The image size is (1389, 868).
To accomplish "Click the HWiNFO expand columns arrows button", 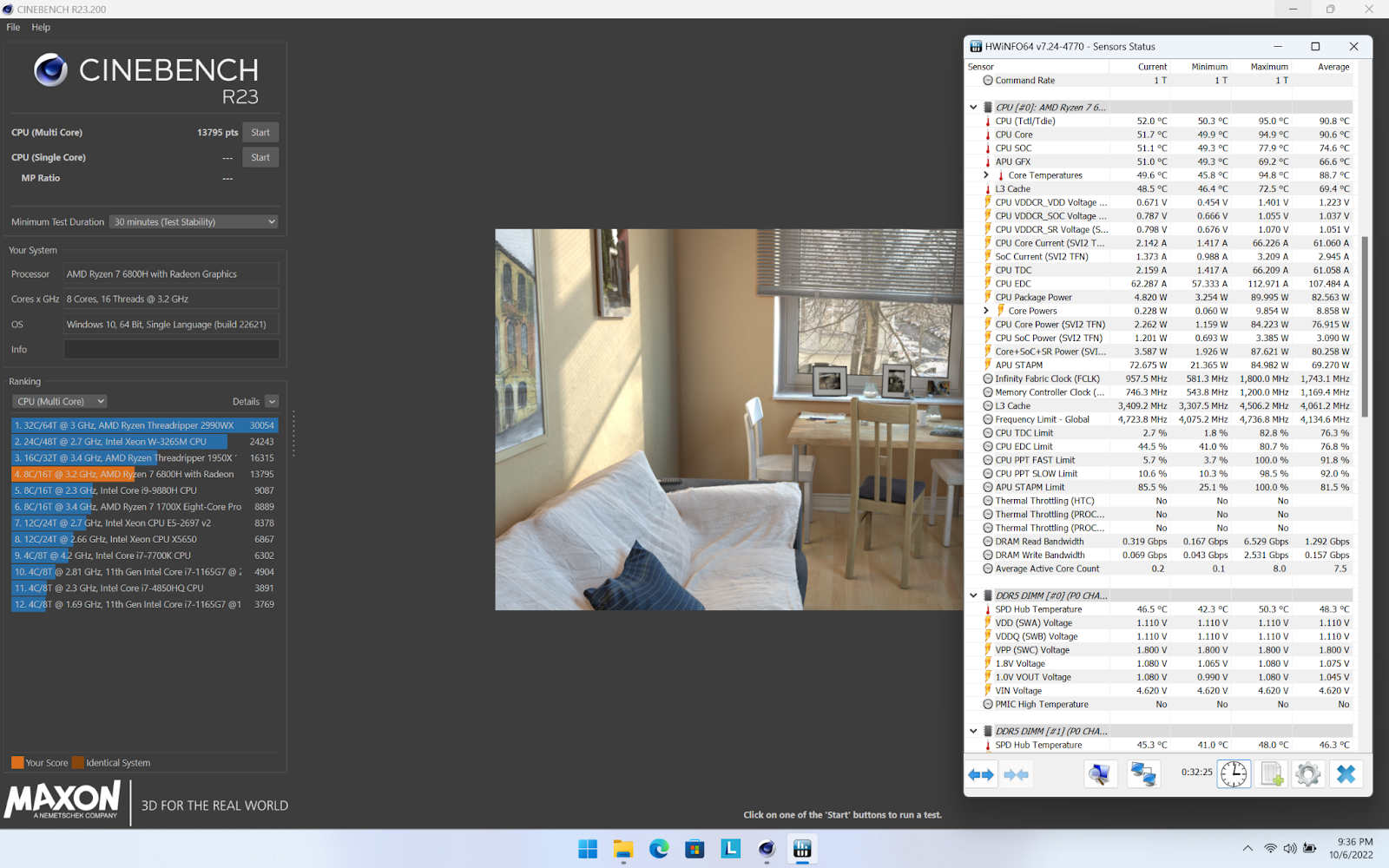I will (981, 774).
